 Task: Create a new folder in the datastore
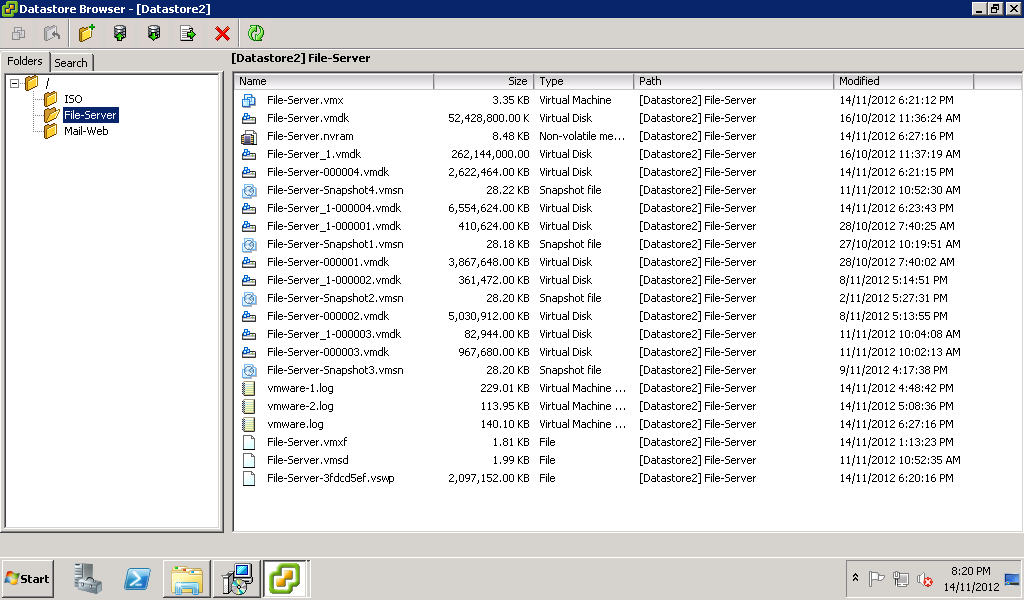tap(85, 33)
